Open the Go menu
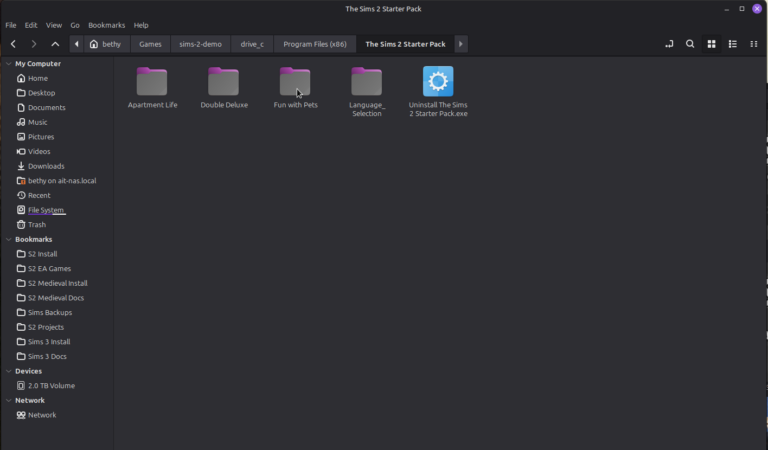This screenshot has height=450, width=768. coord(75,25)
